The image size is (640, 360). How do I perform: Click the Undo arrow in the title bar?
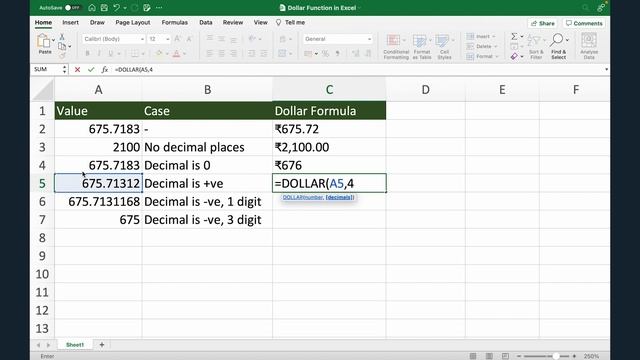point(116,8)
